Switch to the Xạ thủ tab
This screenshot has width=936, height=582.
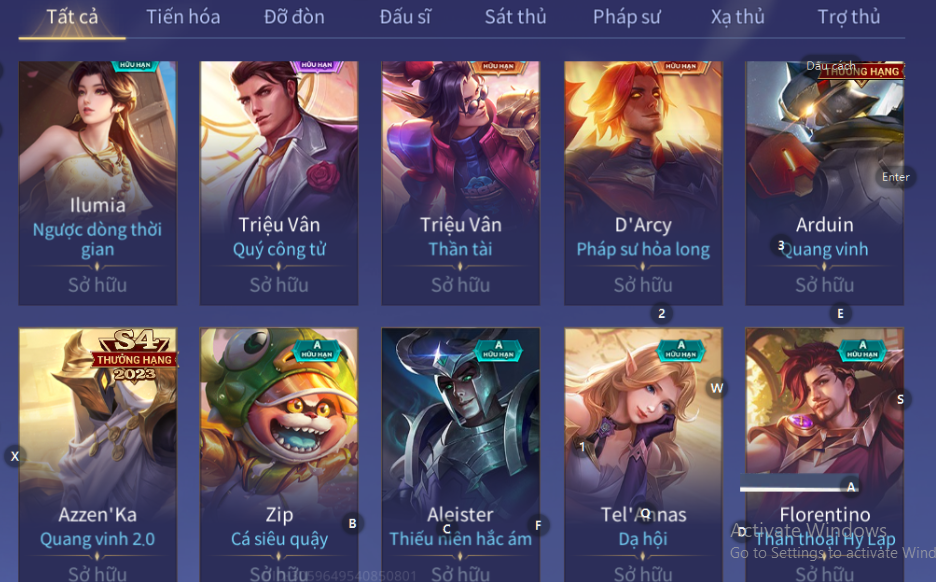click(x=738, y=17)
